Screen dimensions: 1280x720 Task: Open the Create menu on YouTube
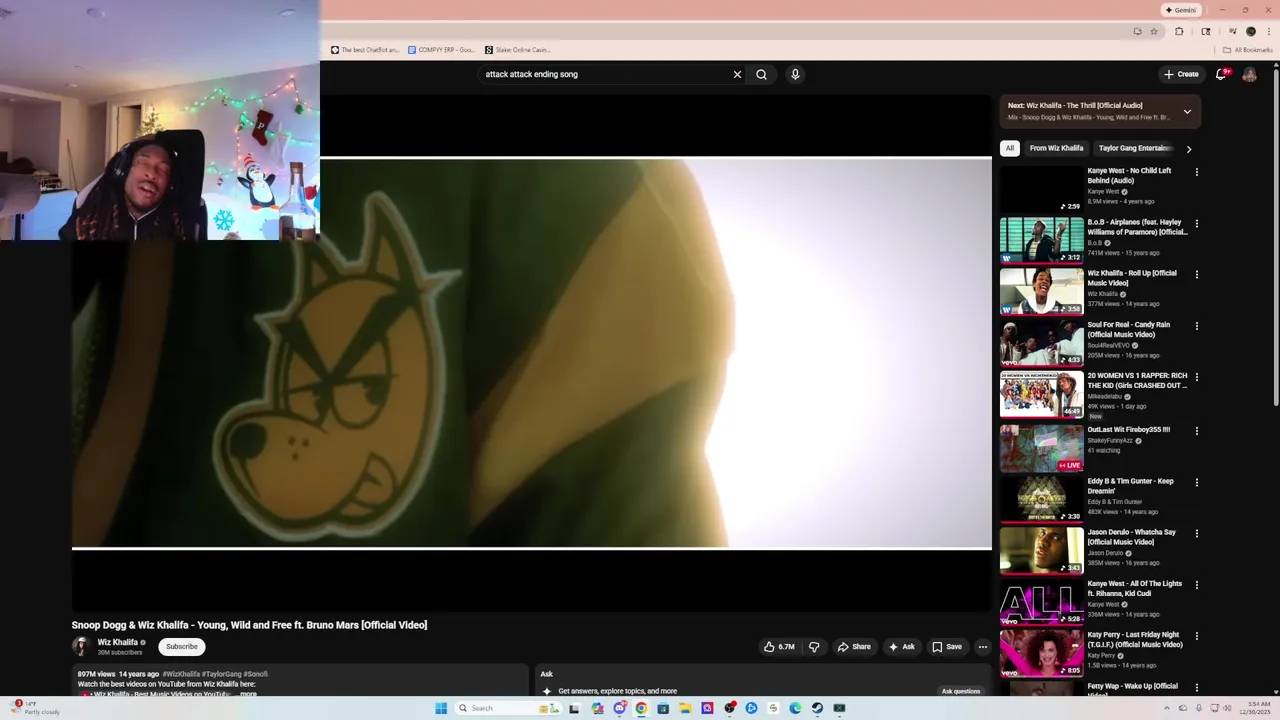[x=1180, y=74]
